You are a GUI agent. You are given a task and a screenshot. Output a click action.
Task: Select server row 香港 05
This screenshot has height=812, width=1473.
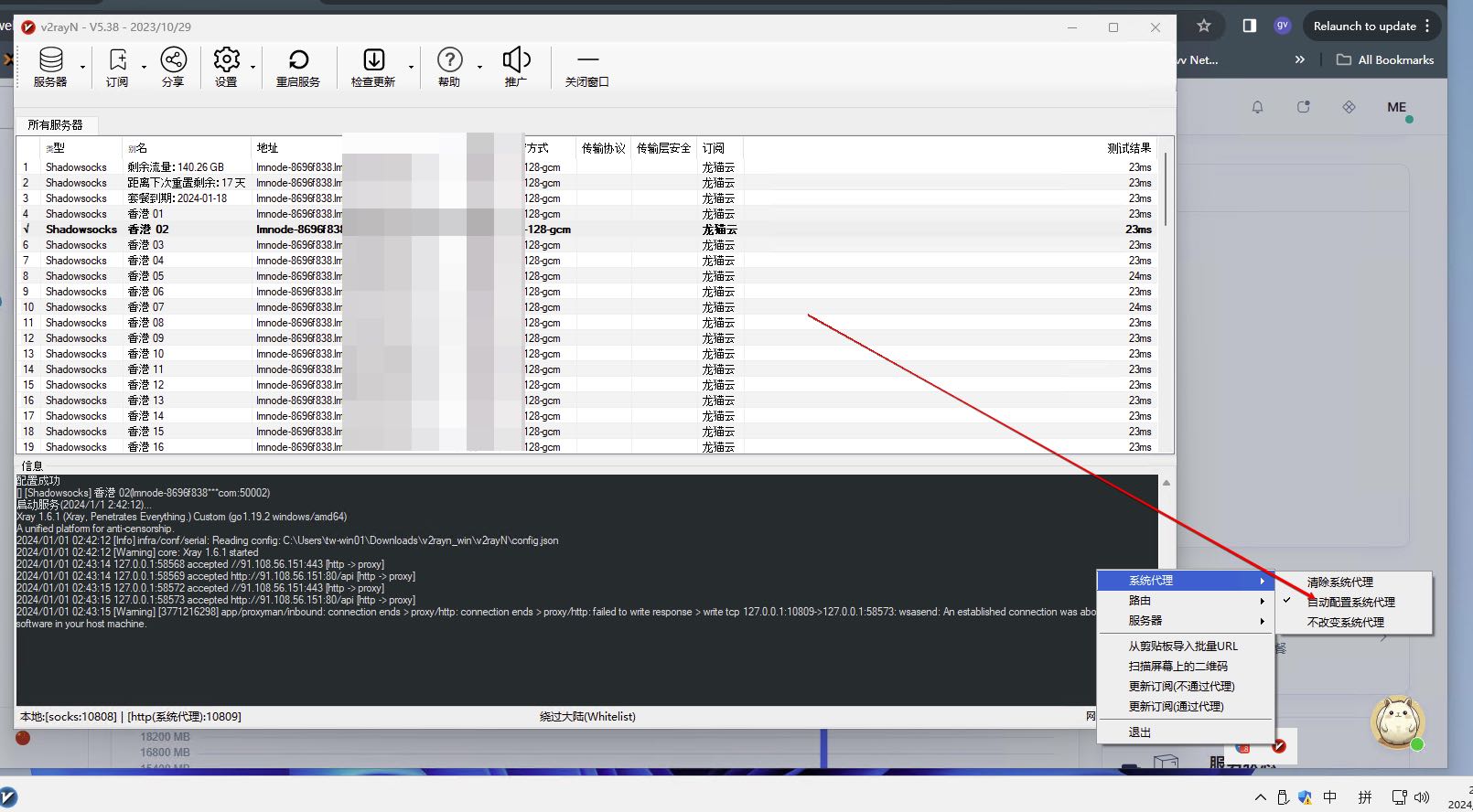point(586,276)
